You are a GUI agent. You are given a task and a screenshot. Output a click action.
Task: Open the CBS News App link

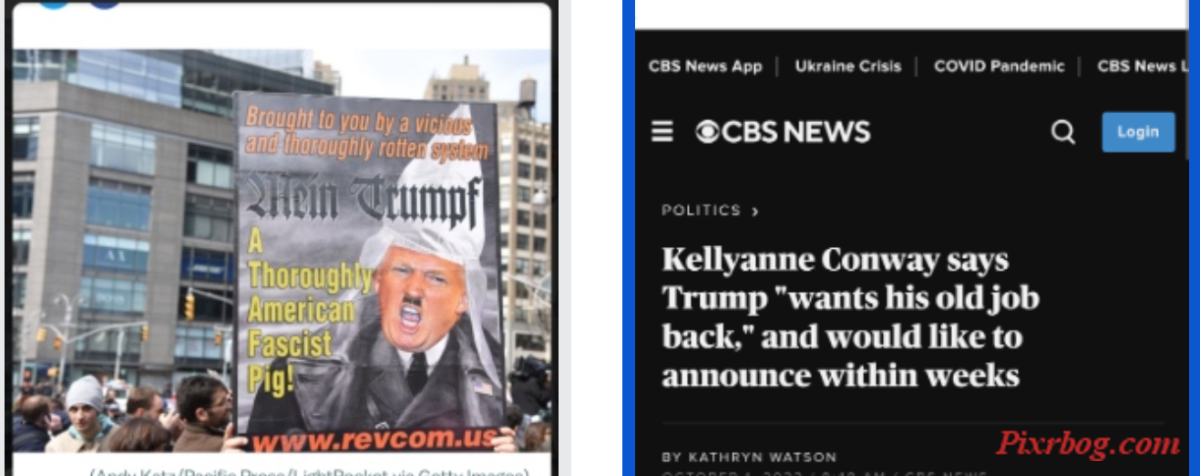coord(705,67)
